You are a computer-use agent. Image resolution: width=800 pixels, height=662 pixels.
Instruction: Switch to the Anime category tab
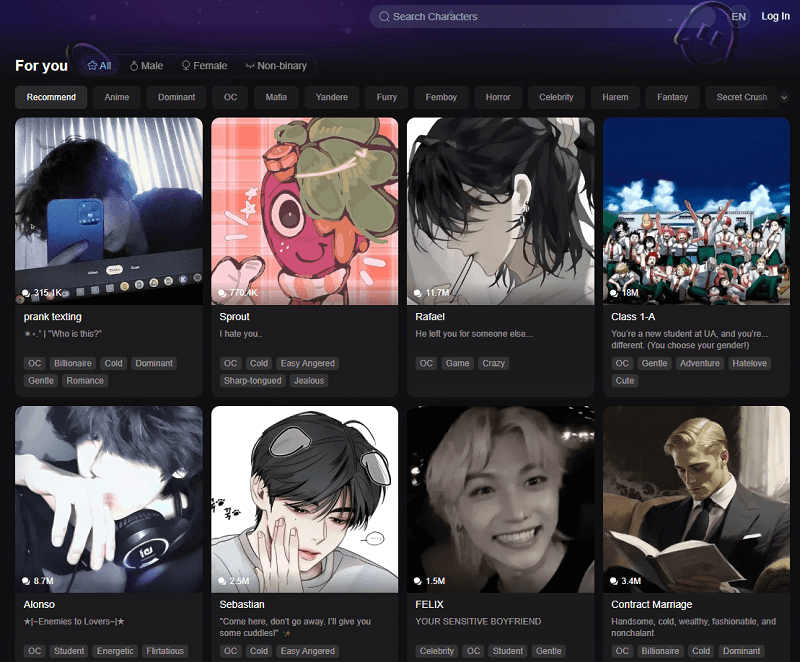(117, 97)
